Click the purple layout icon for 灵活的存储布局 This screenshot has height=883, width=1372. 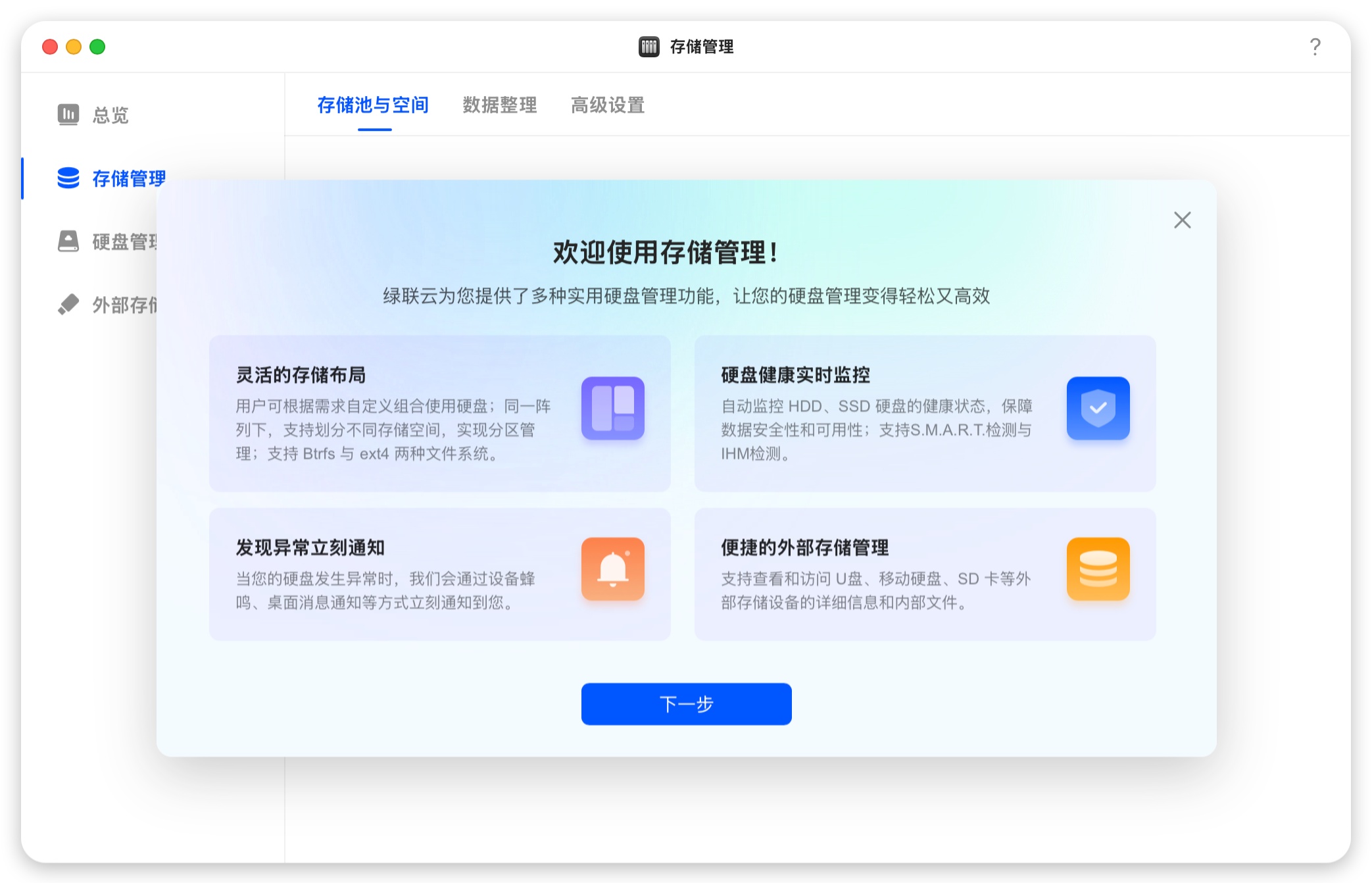(x=613, y=408)
